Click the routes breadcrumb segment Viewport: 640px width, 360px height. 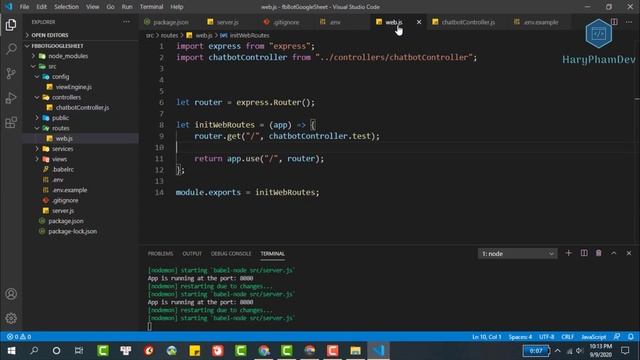click(x=169, y=36)
